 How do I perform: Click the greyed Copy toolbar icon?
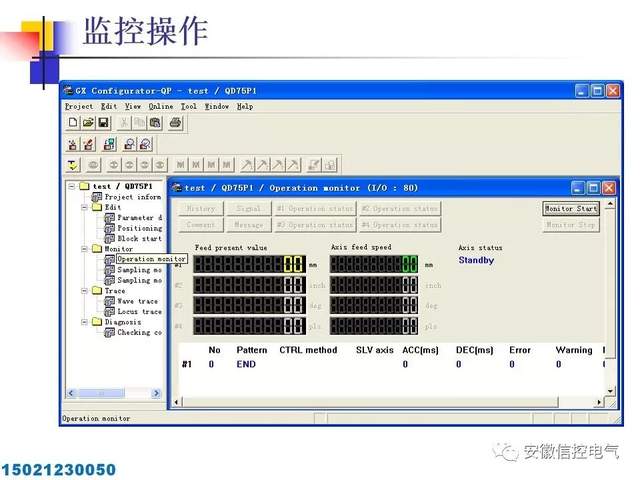[x=139, y=122]
